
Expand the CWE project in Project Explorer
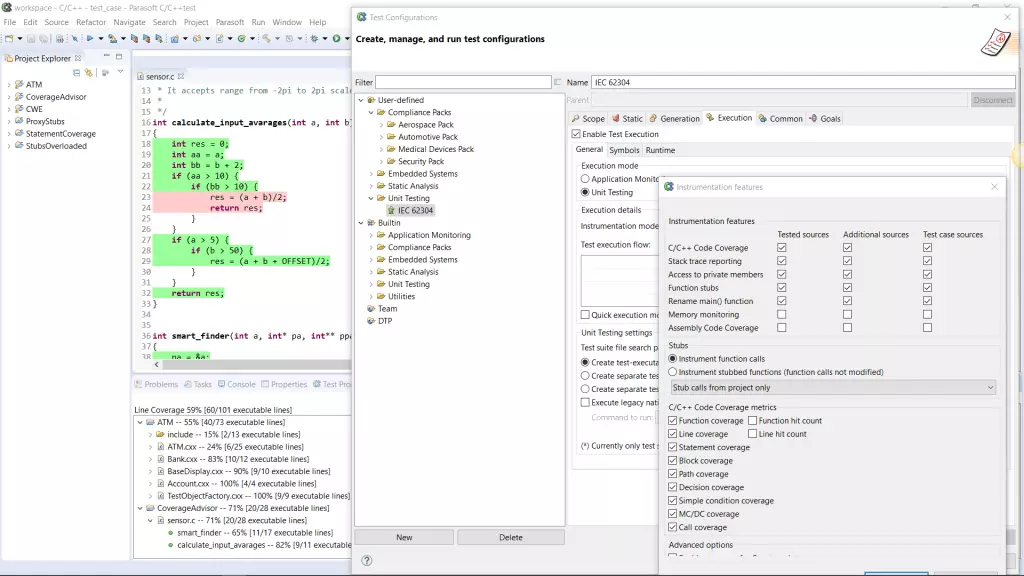(x=8, y=109)
